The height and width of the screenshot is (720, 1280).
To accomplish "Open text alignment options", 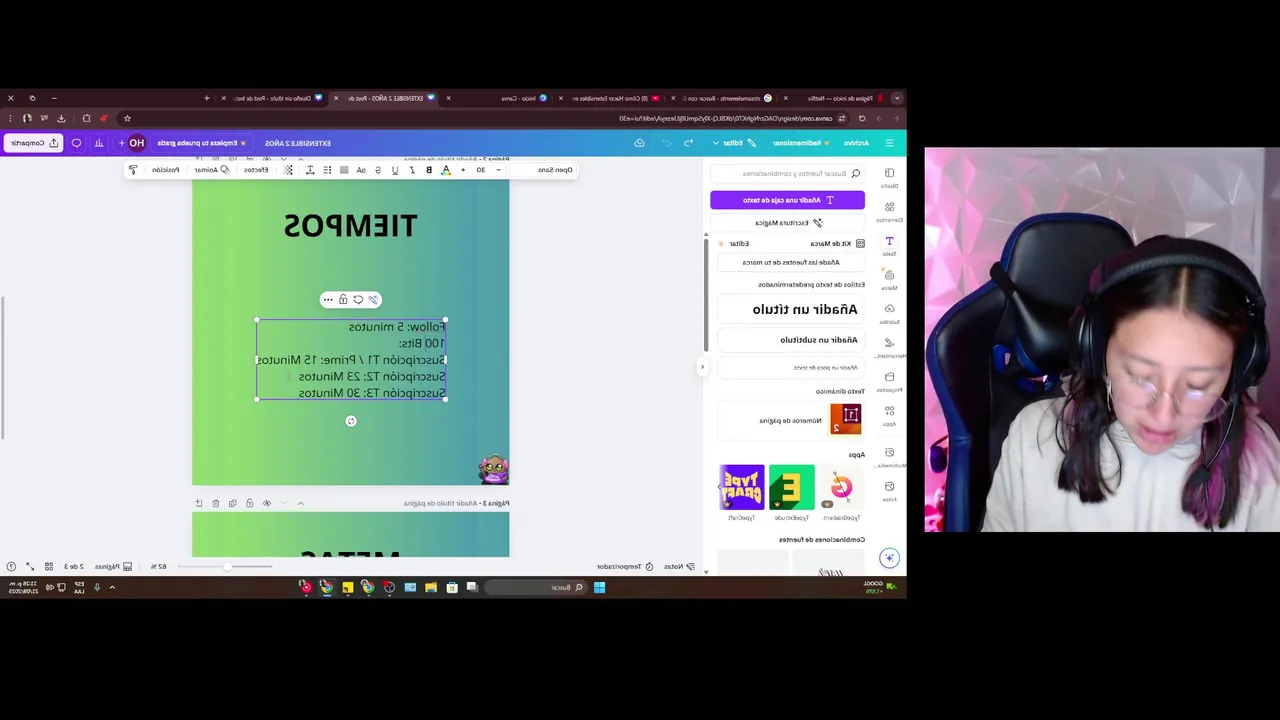I will click(x=344, y=170).
